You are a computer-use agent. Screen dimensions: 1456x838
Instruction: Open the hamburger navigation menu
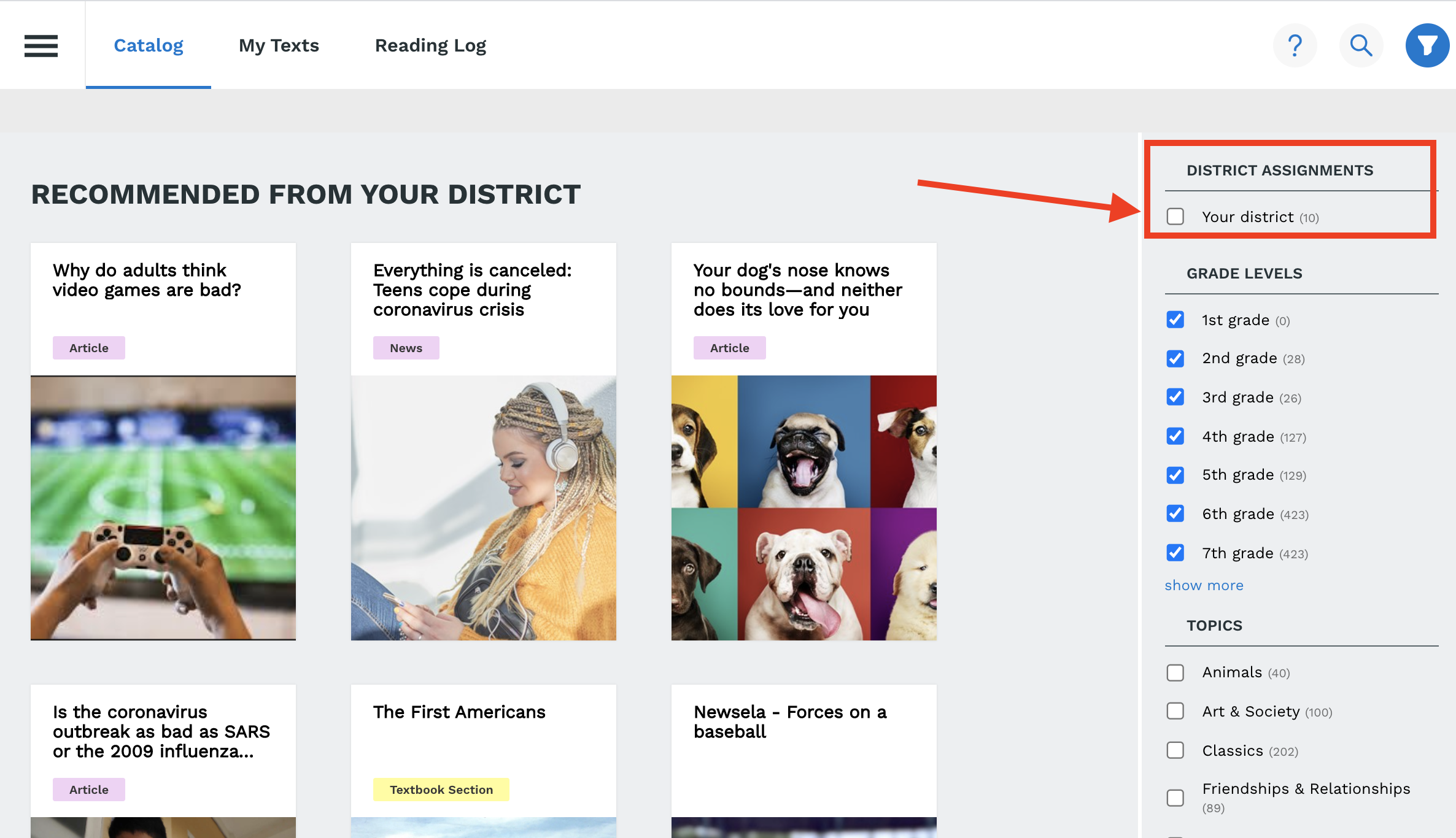[41, 45]
